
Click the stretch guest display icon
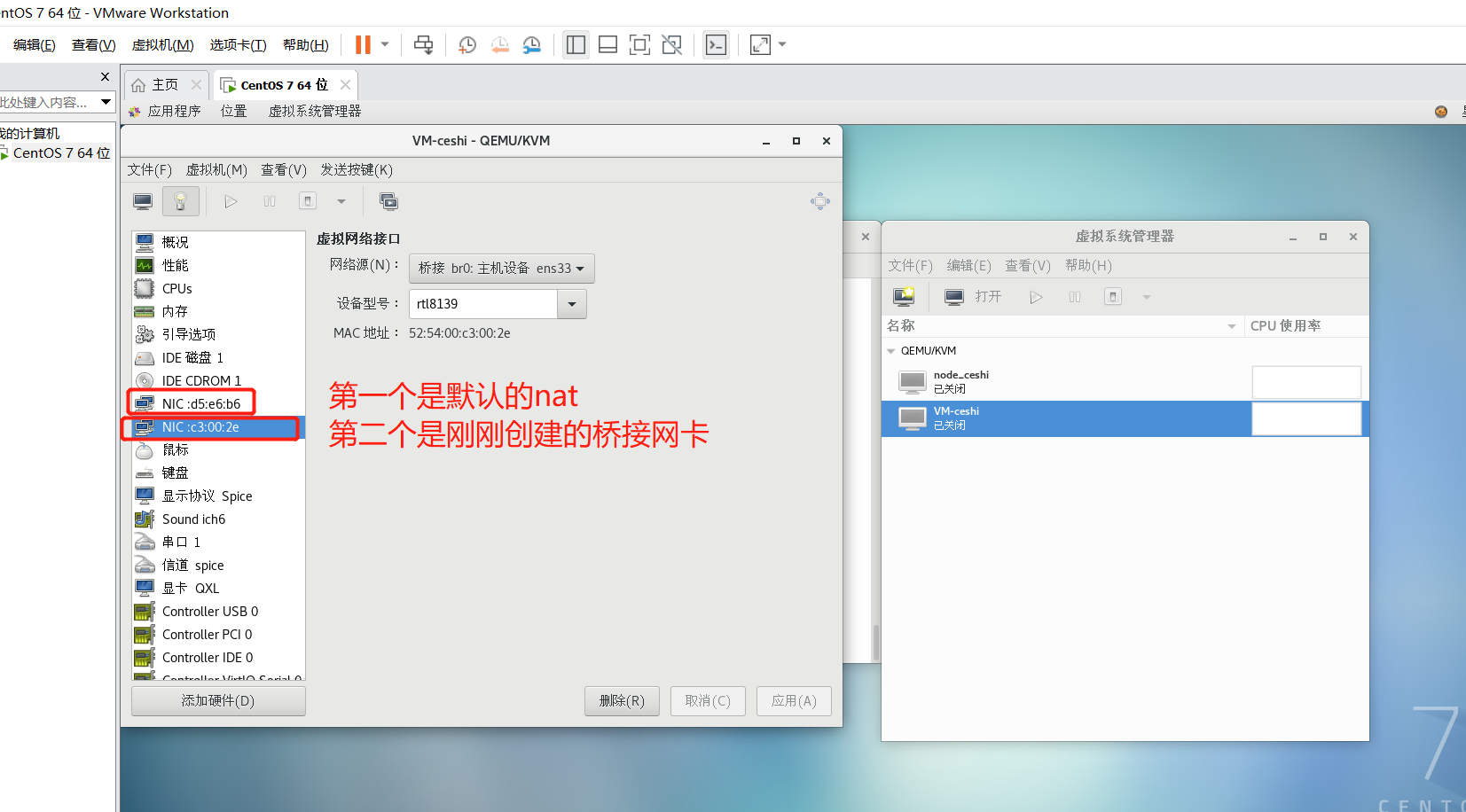point(760,44)
